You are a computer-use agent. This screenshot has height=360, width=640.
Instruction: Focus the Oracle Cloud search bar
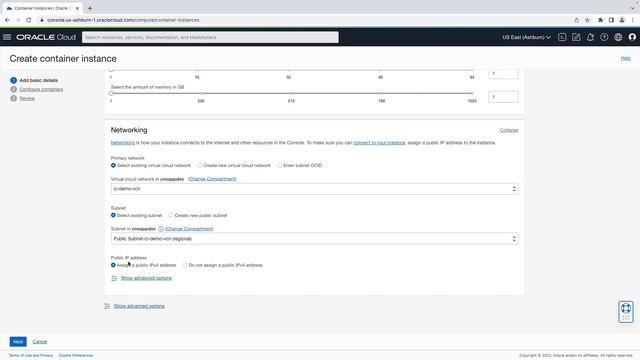pyautogui.click(x=210, y=37)
